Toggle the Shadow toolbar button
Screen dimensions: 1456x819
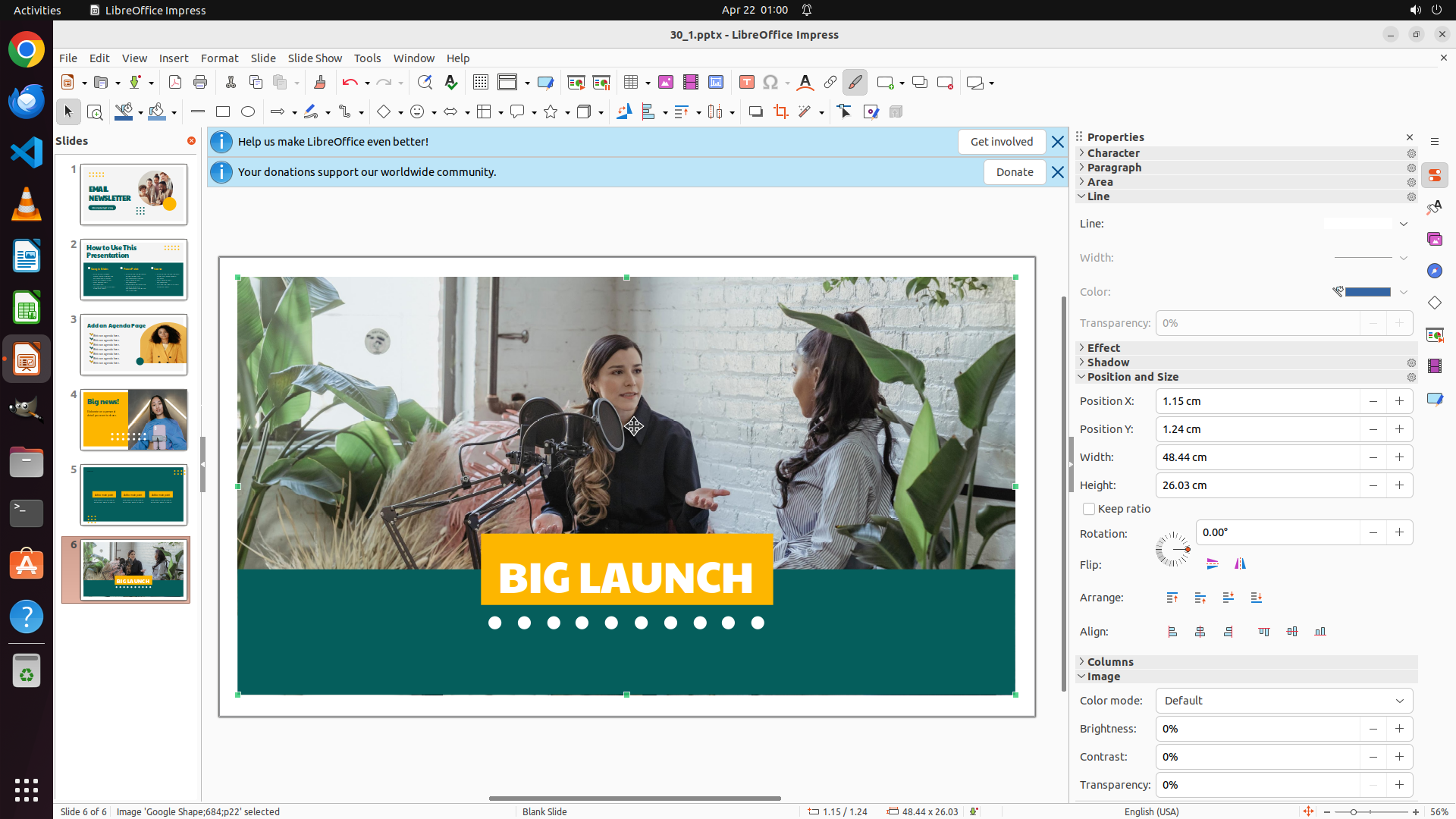[755, 112]
